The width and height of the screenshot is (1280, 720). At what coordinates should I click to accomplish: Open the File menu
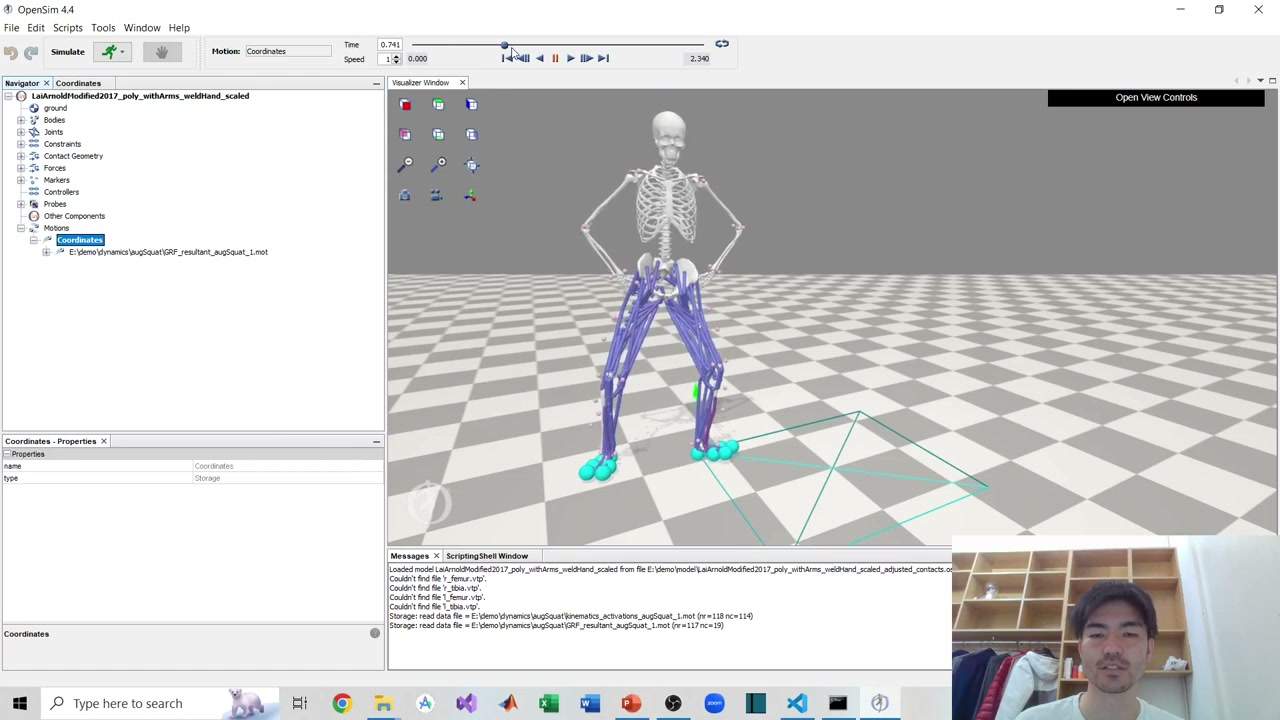click(x=11, y=28)
